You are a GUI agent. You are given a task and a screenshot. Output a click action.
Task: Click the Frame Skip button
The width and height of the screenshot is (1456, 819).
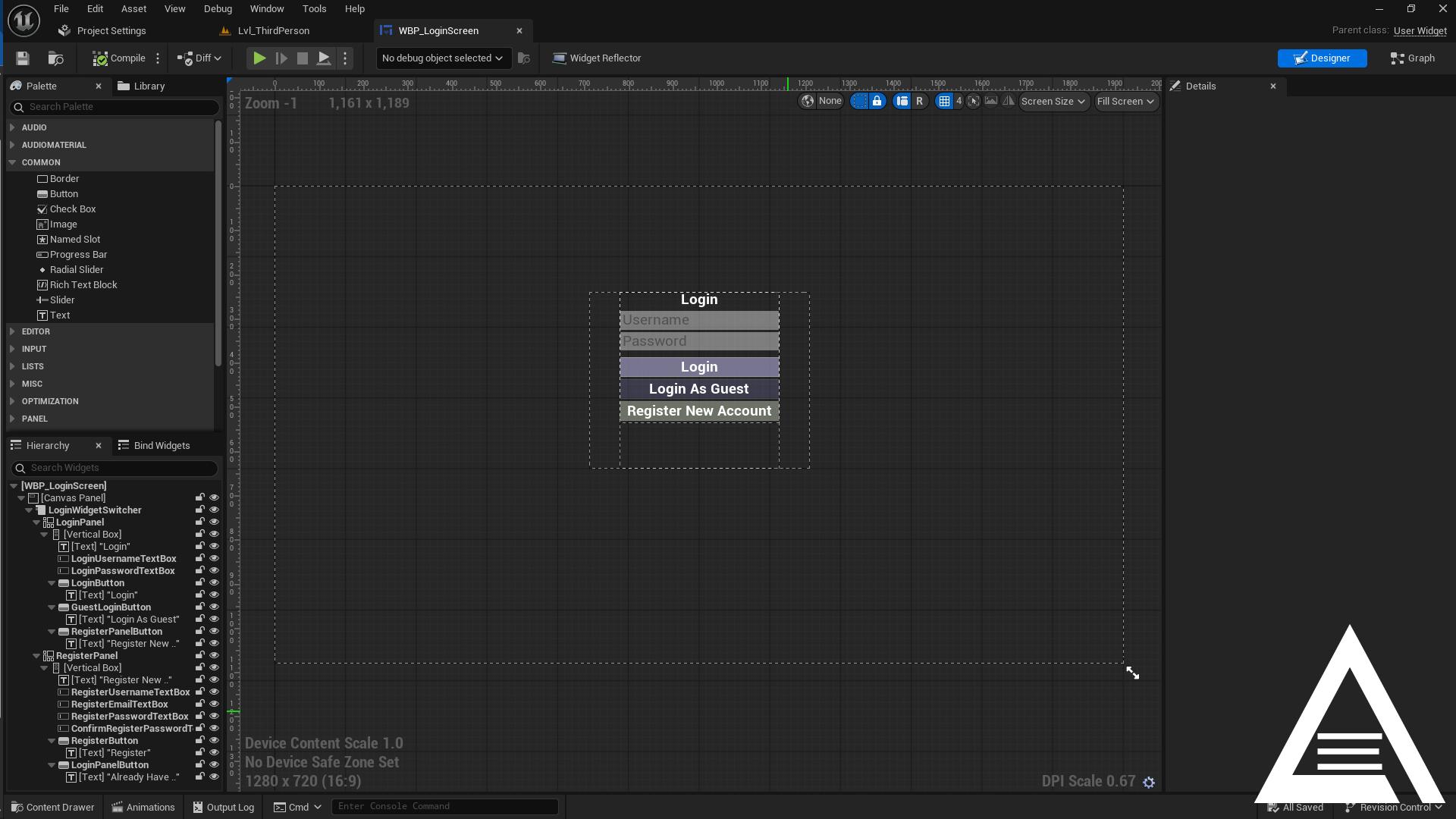coord(281,58)
